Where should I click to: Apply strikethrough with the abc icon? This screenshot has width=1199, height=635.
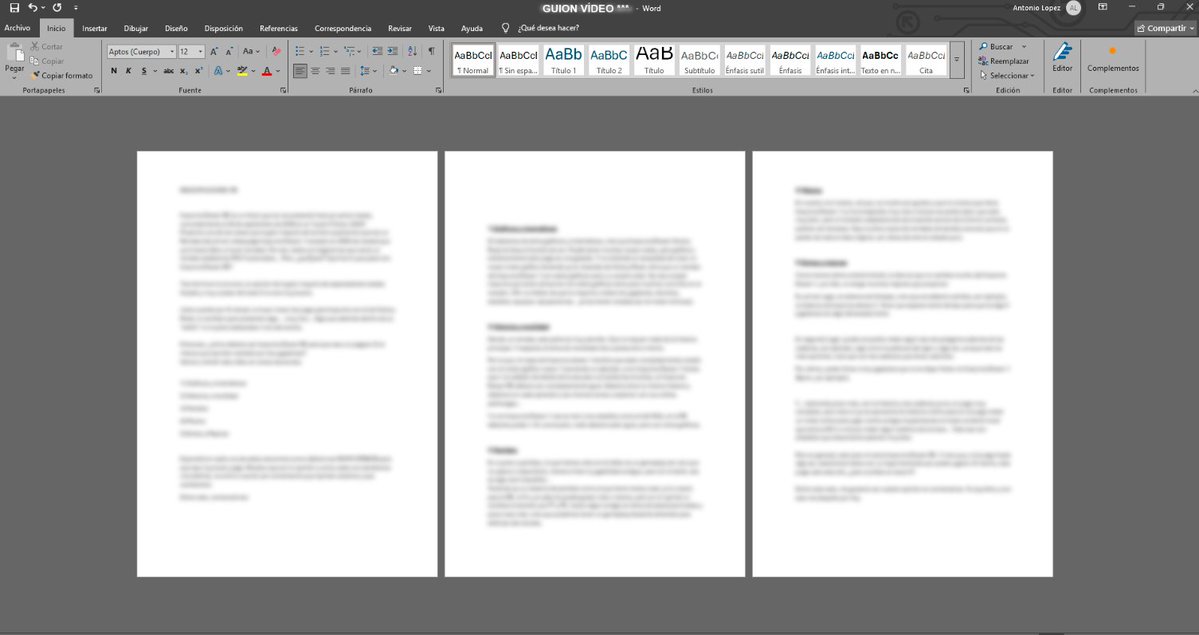(x=168, y=71)
